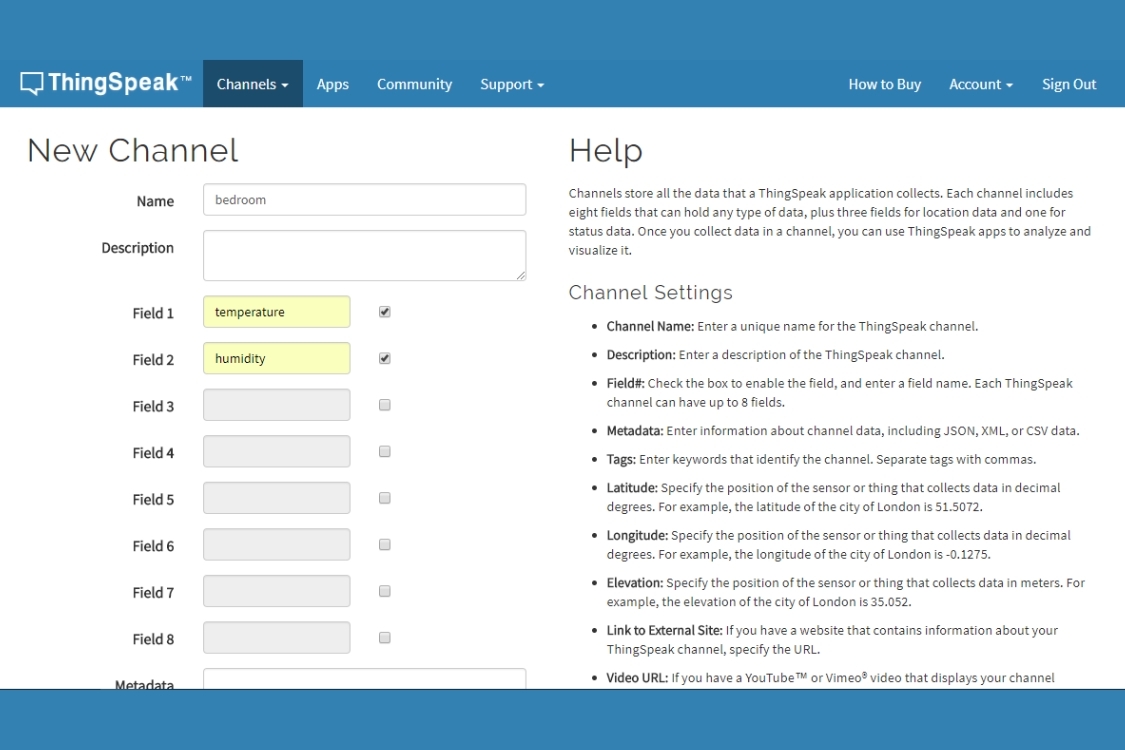Click the Metadata text box
Screen dimensions: 1125x750
coord(364,679)
